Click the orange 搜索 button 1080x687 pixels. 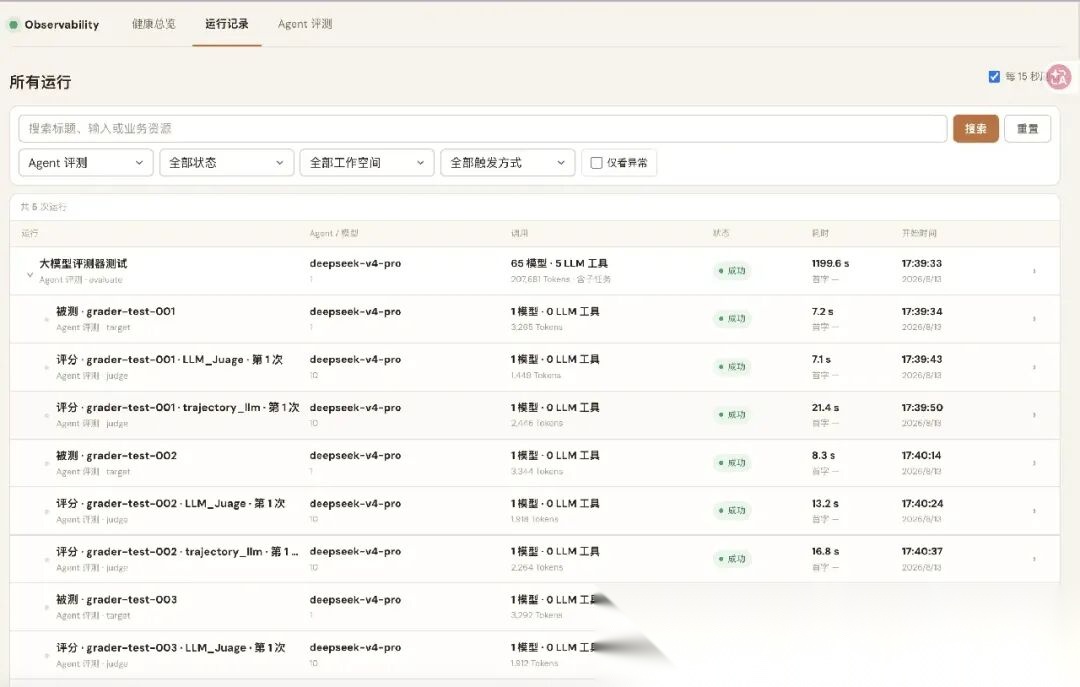tap(975, 129)
